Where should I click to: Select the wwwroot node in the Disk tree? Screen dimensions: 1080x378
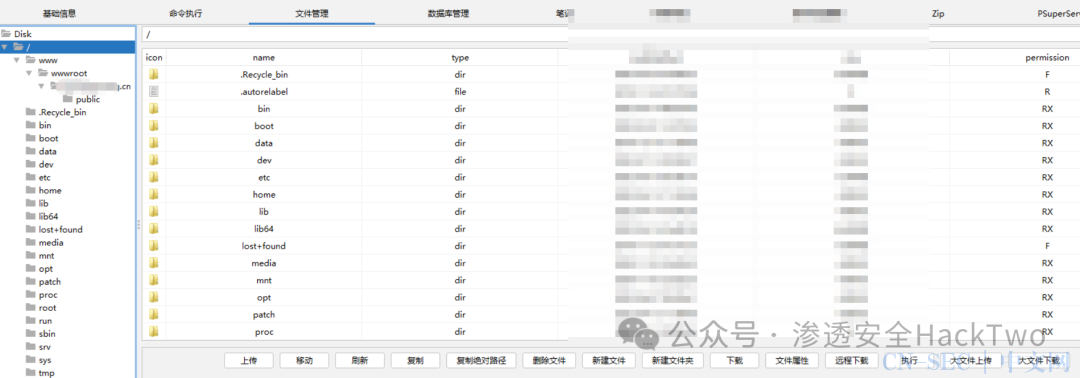coord(69,73)
